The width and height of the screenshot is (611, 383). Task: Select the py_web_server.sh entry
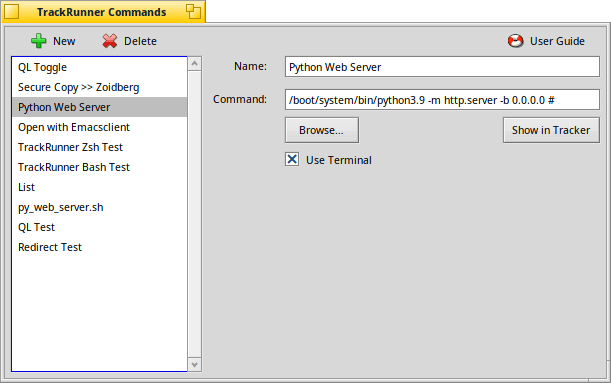coord(99,207)
